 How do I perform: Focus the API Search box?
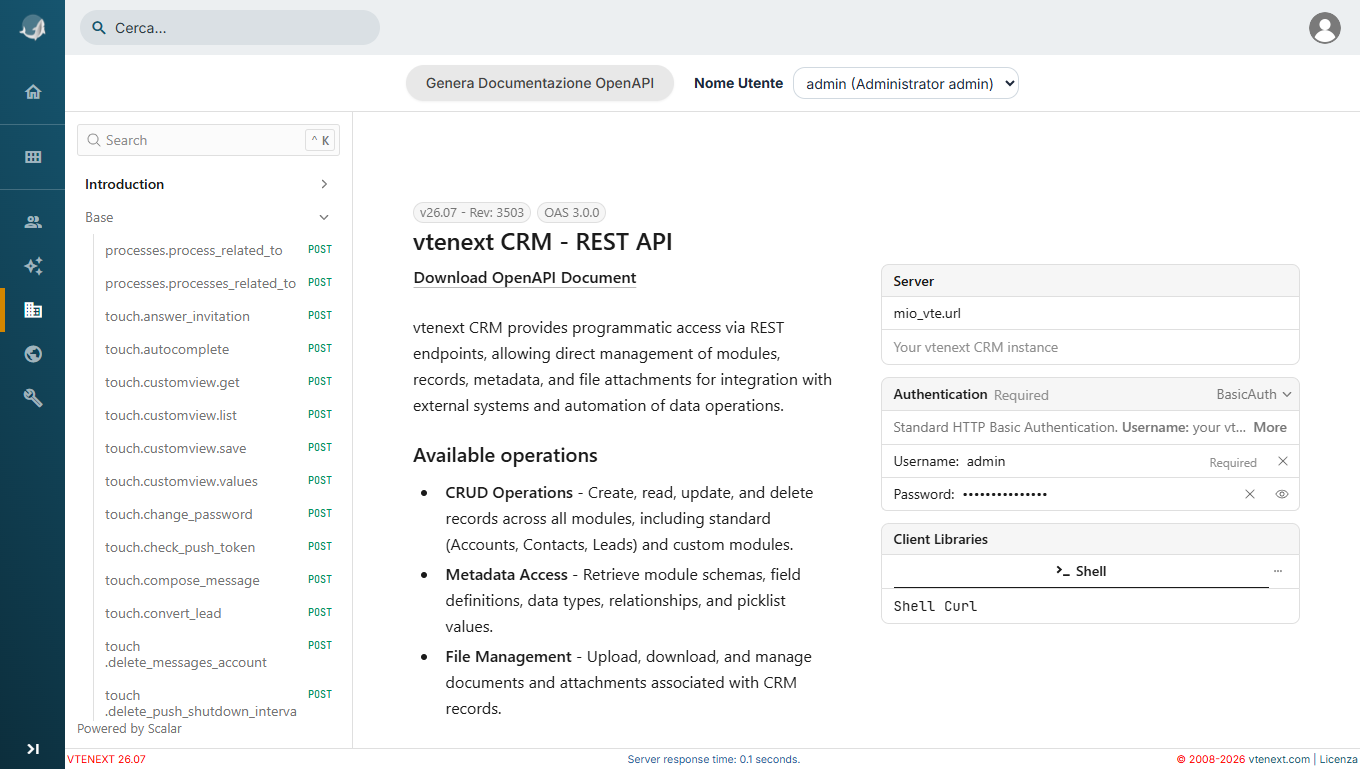208,140
